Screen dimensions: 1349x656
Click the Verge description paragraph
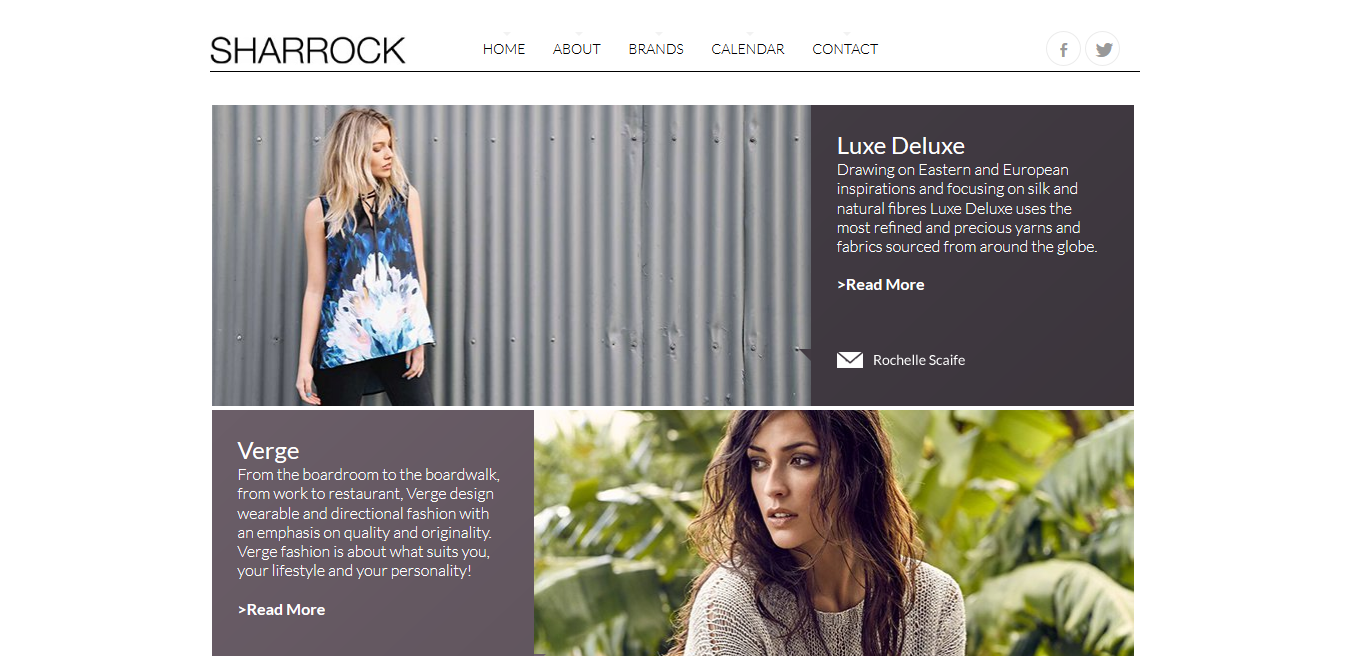pos(369,523)
